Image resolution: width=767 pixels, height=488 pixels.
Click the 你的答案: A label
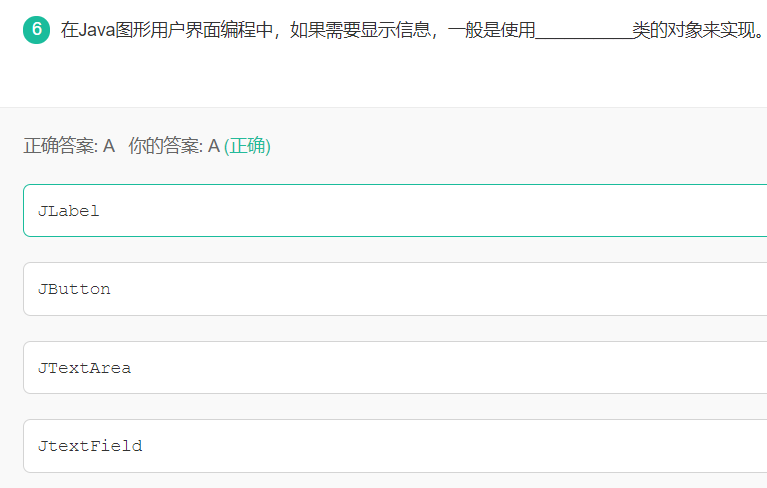[x=174, y=146]
